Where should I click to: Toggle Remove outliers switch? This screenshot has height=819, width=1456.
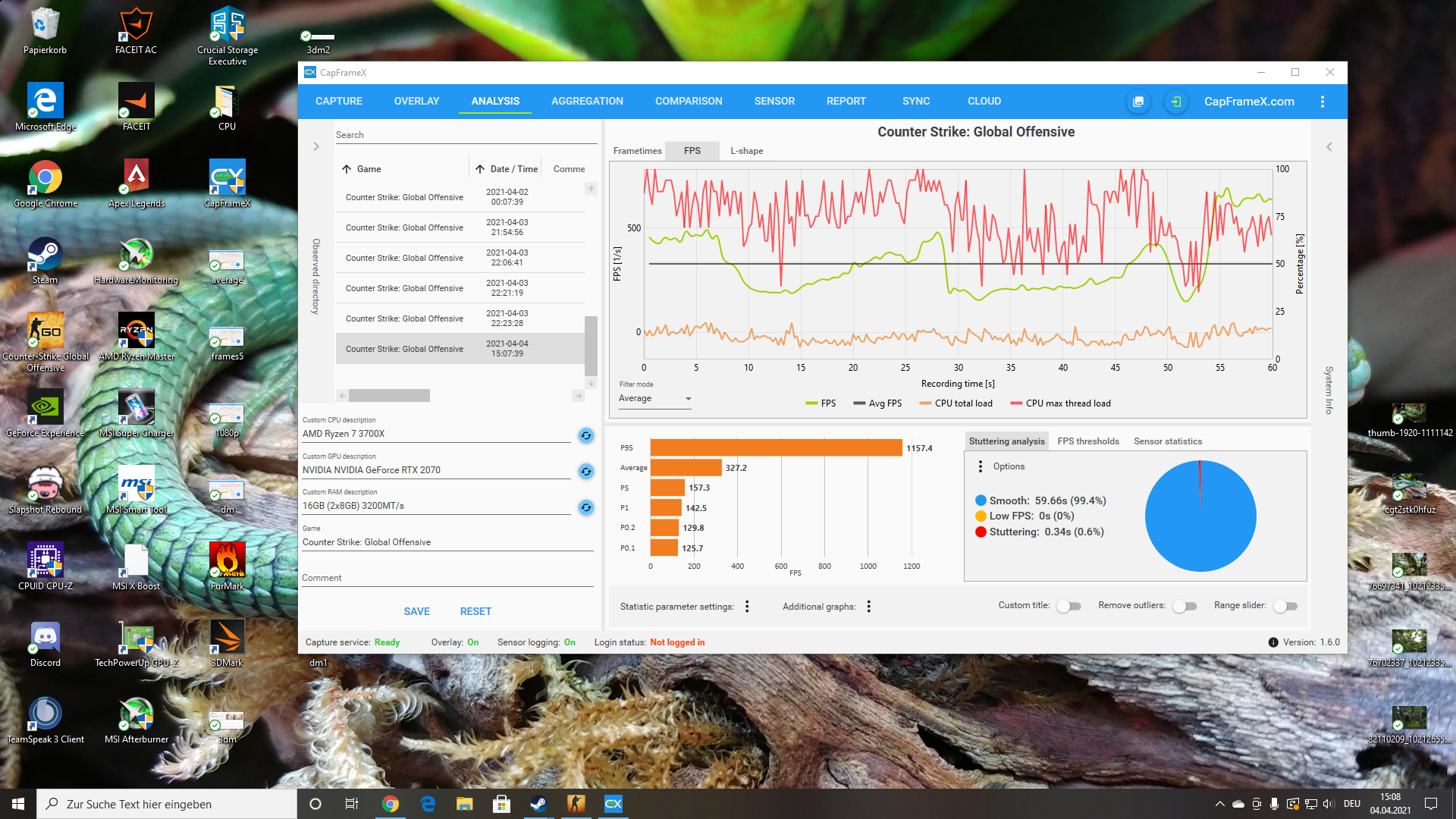click(x=1184, y=606)
